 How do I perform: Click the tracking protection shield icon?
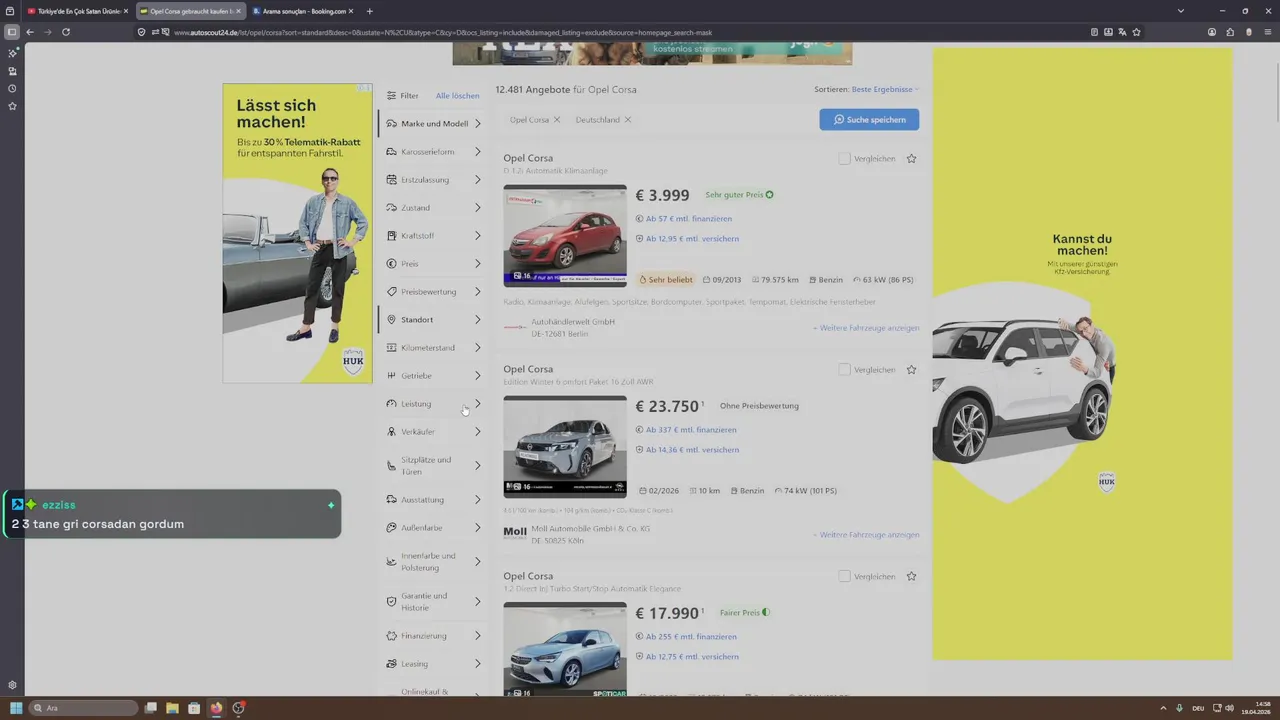coord(141,32)
